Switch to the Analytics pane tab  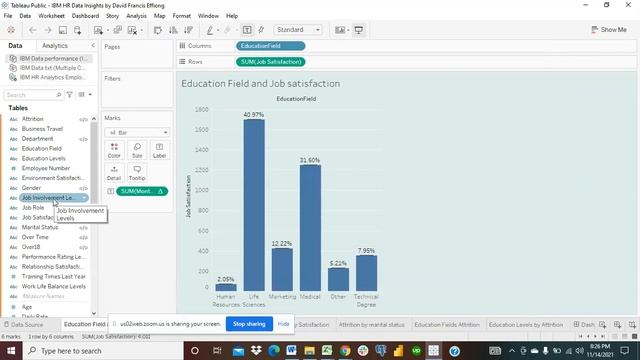[x=55, y=46]
